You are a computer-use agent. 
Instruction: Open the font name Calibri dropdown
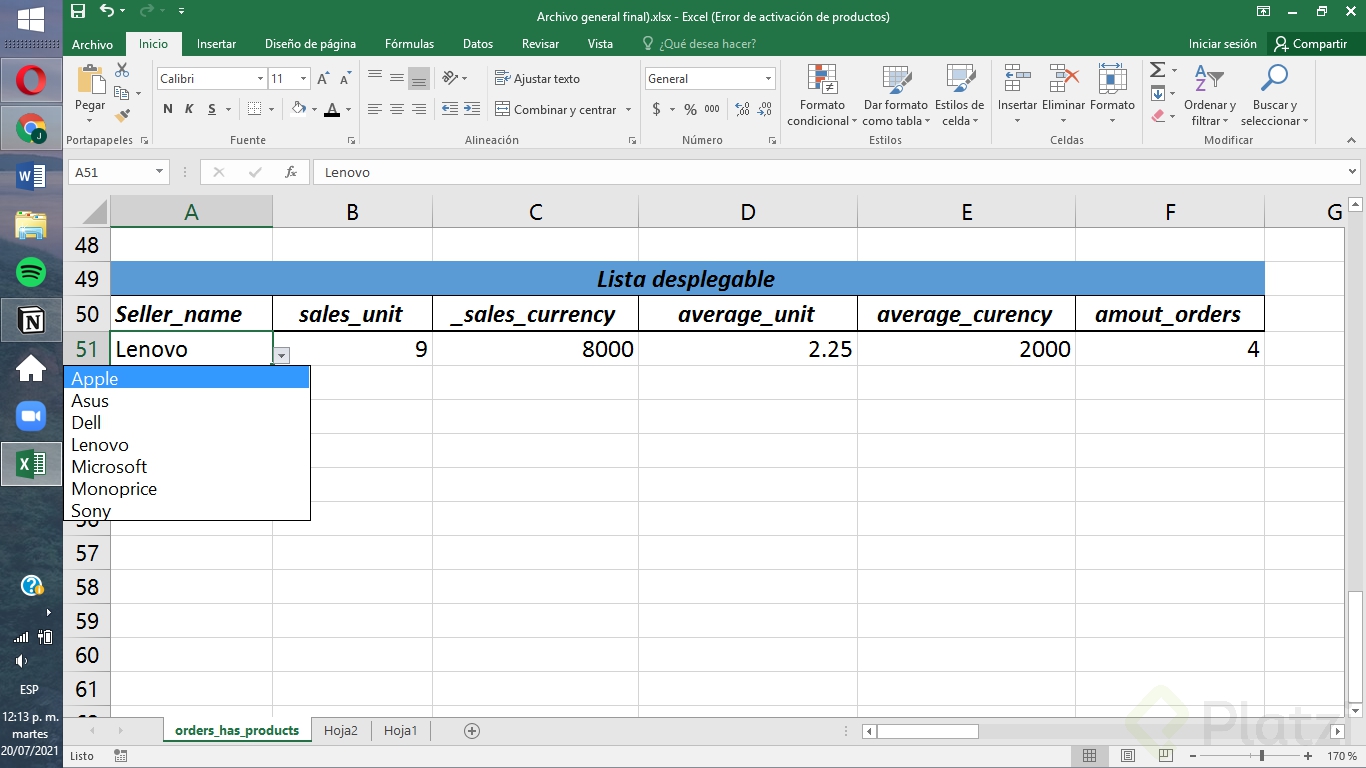point(260,79)
